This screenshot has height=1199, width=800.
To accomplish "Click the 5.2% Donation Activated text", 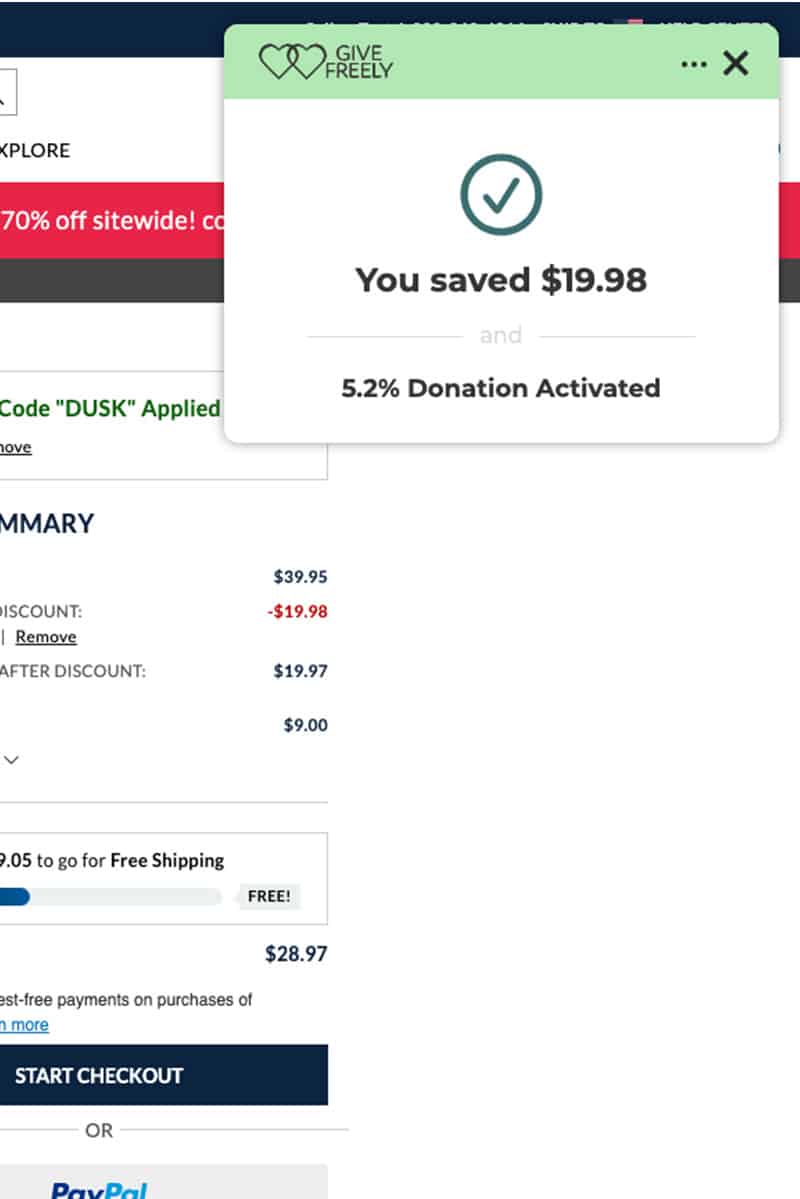I will 500,388.
